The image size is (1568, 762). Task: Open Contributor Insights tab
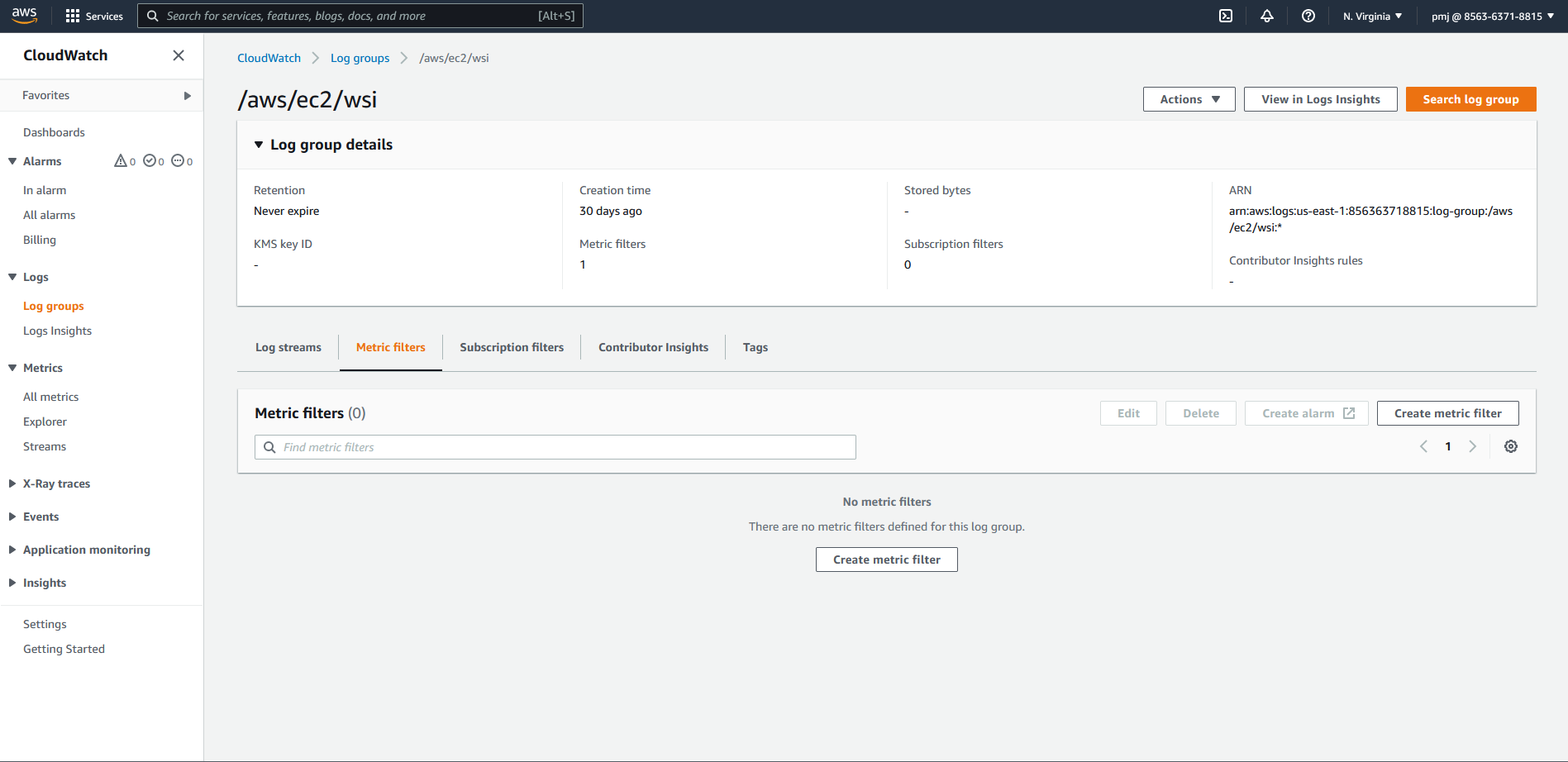coord(653,347)
